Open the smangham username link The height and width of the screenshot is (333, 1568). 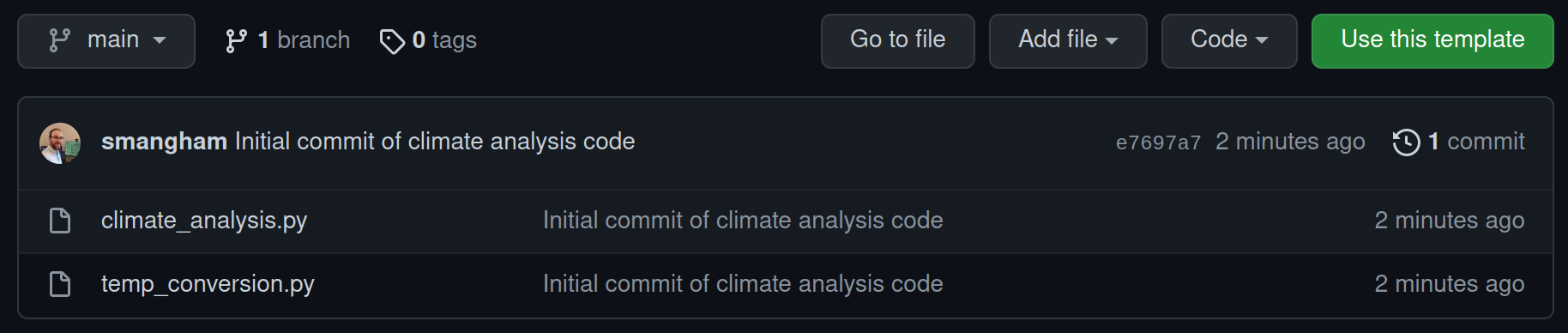click(164, 141)
